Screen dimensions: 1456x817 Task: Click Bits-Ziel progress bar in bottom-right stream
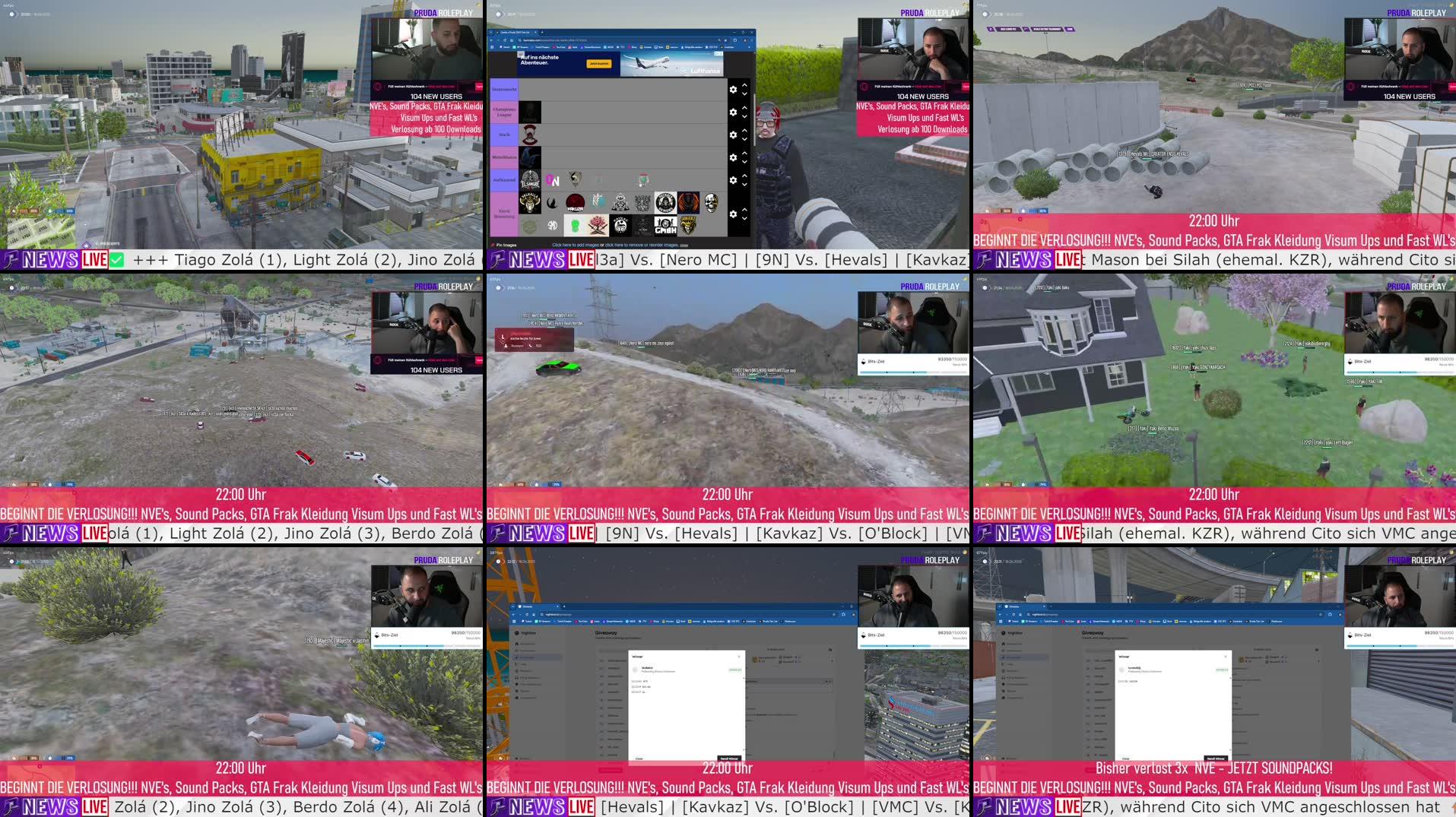(x=1400, y=646)
